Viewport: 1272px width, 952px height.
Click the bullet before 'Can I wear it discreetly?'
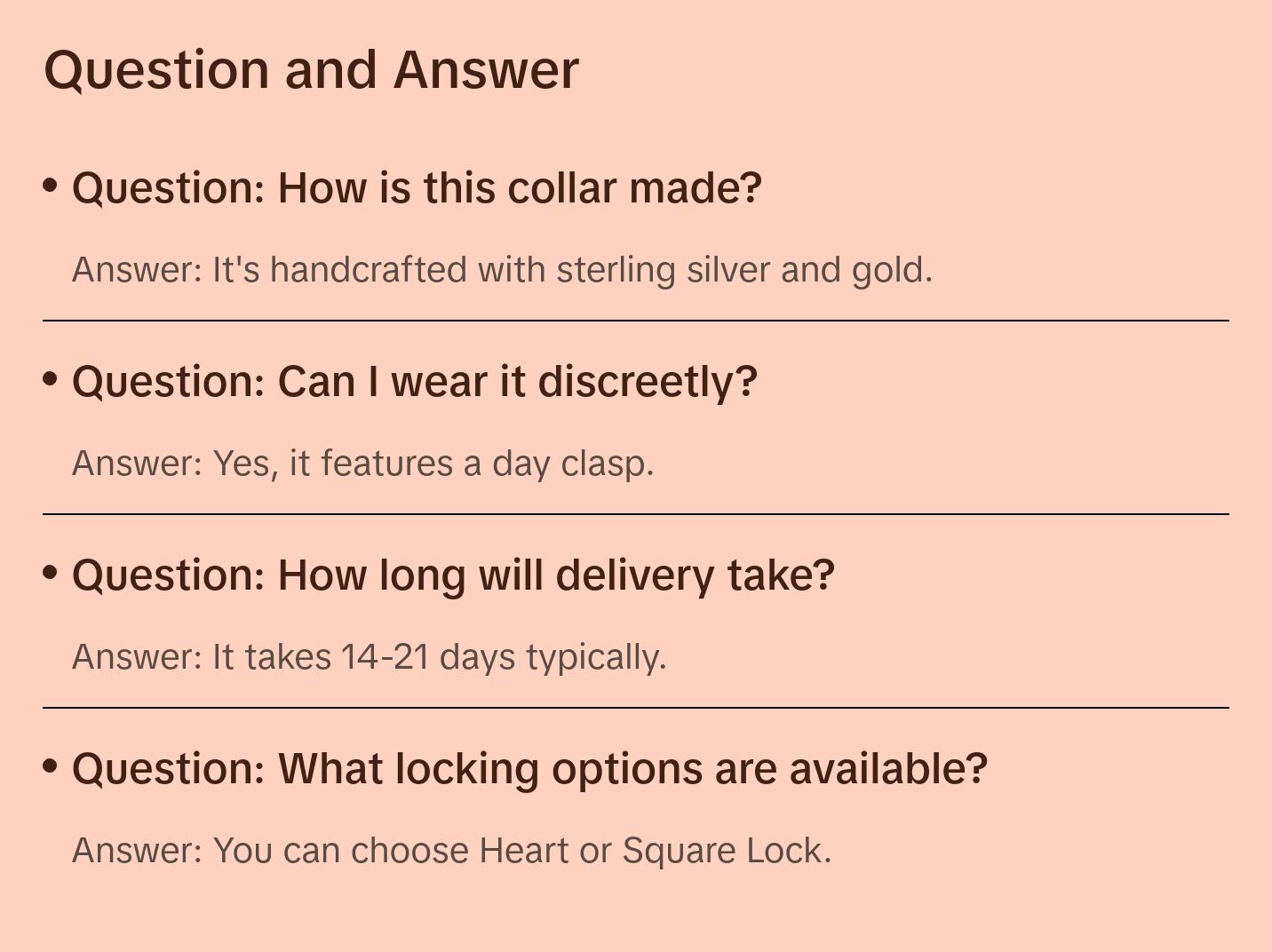click(x=51, y=379)
